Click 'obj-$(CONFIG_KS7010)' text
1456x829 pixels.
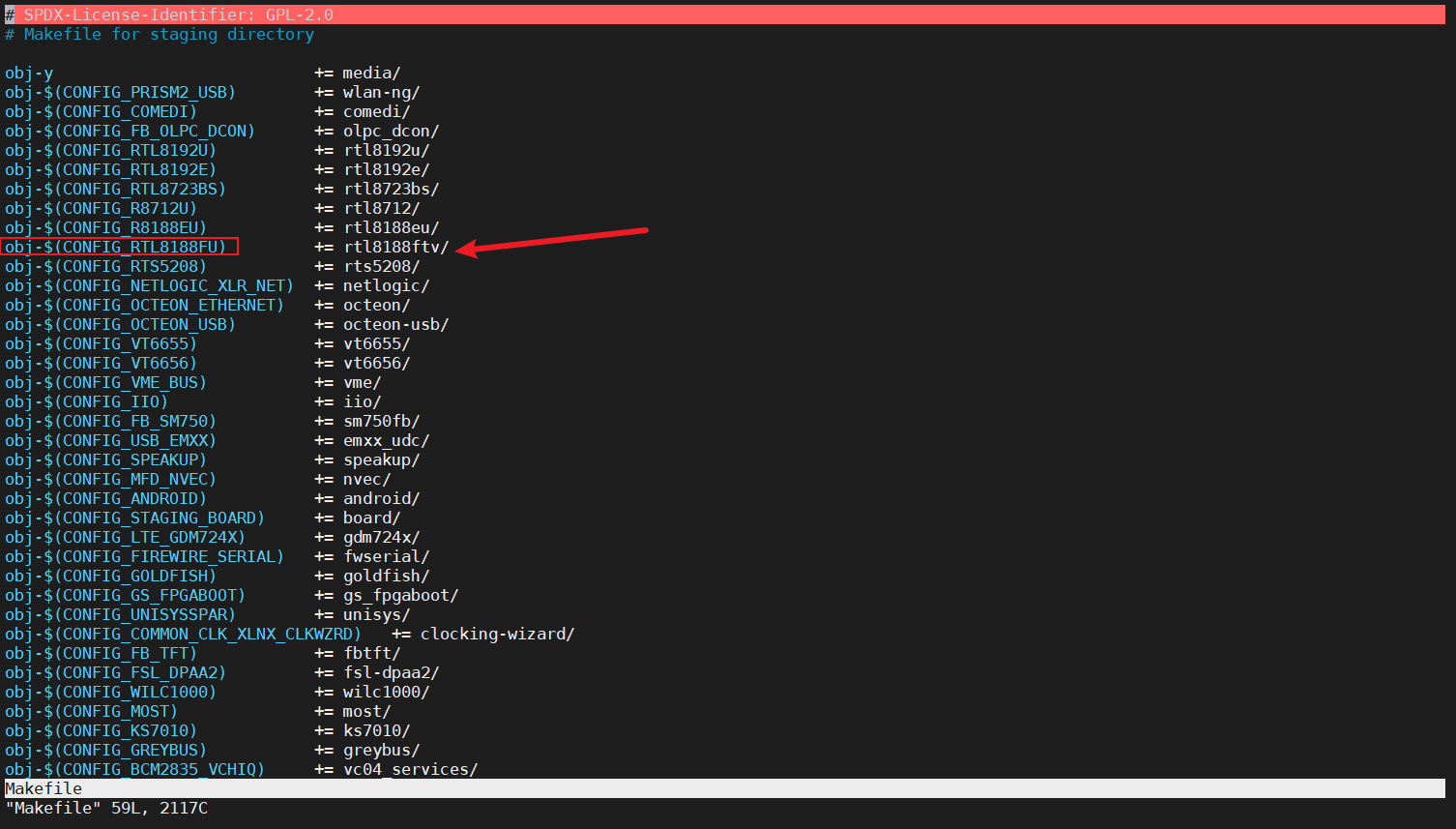coord(102,730)
